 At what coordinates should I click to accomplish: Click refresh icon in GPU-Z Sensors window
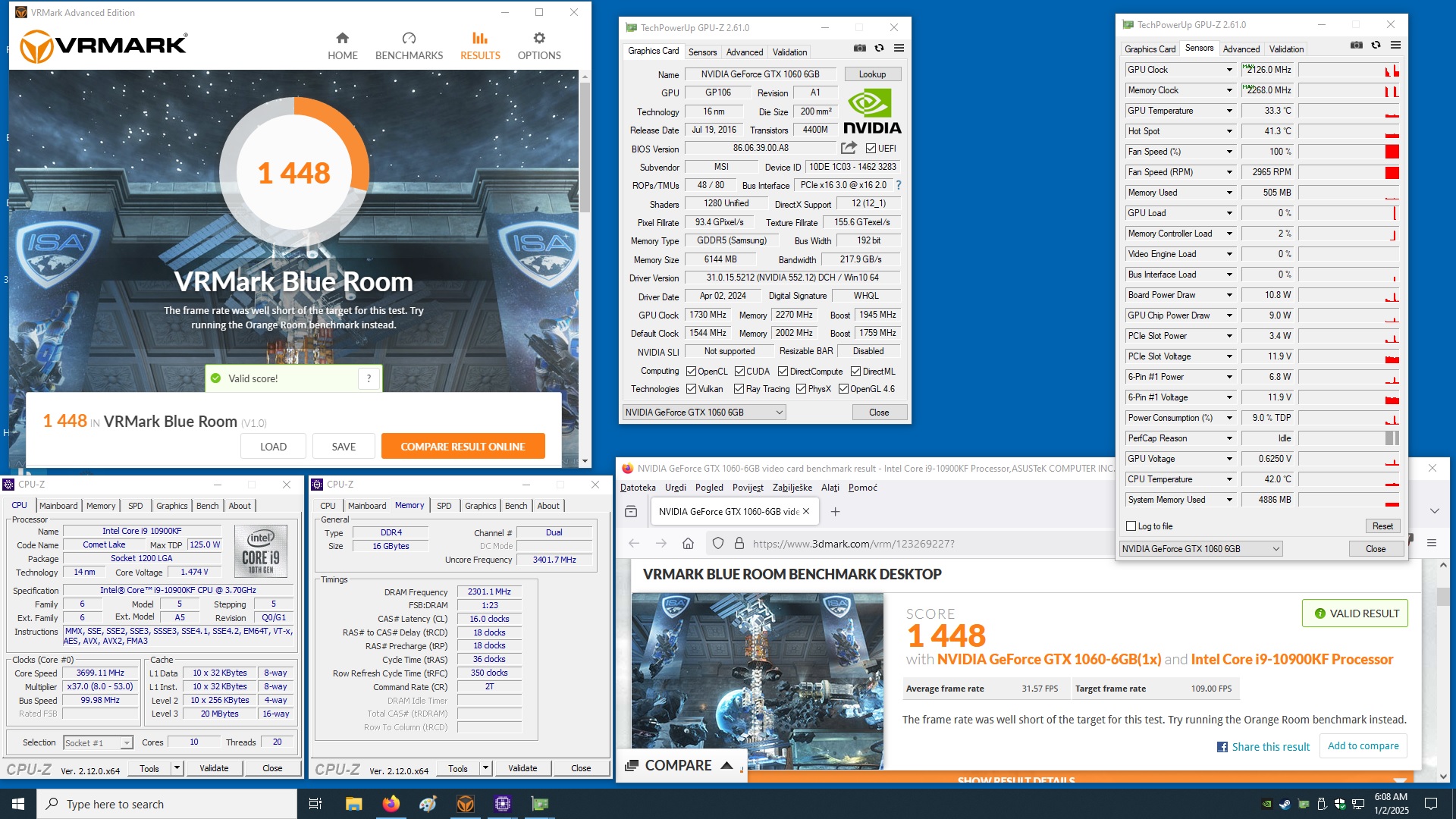coord(1376,45)
